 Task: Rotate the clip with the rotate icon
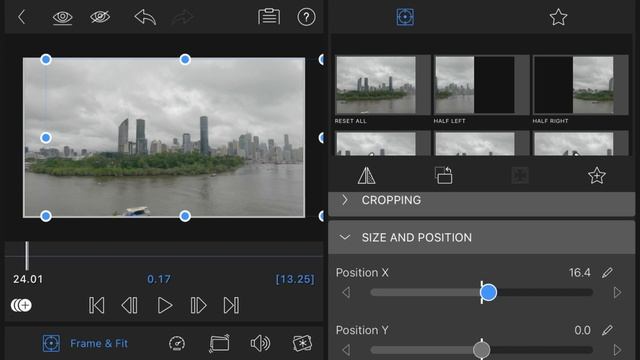click(443, 175)
